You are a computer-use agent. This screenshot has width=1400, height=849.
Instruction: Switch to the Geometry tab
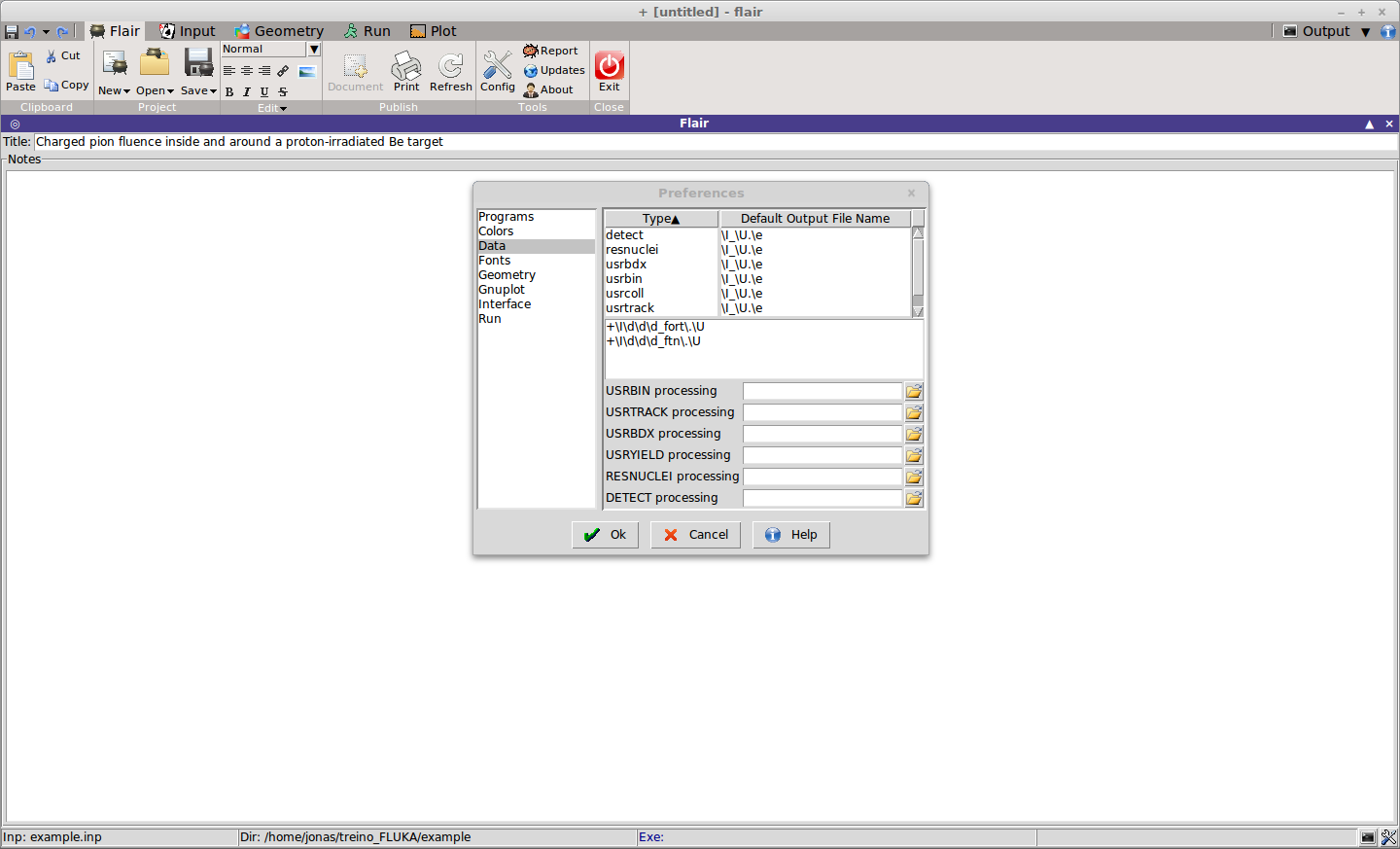279,31
